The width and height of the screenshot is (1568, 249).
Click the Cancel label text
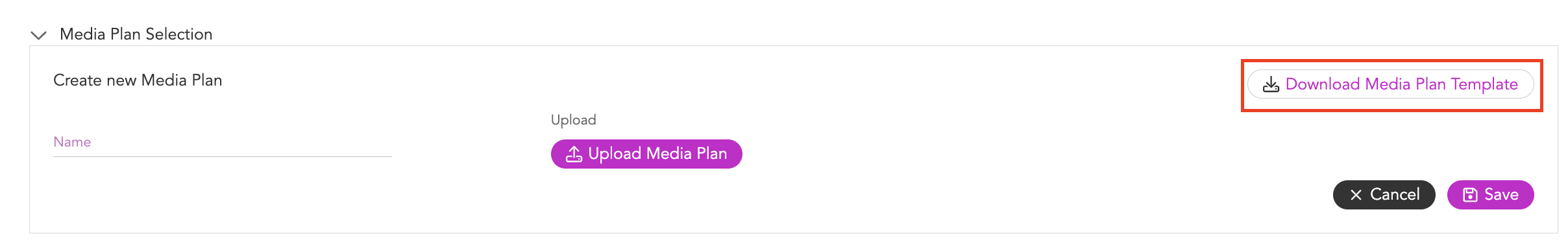1395,195
